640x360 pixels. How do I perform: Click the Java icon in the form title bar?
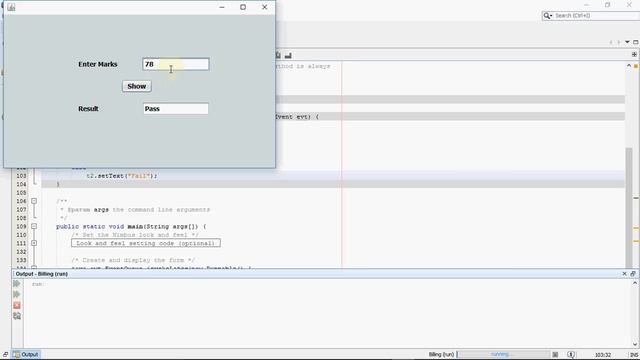11,7
